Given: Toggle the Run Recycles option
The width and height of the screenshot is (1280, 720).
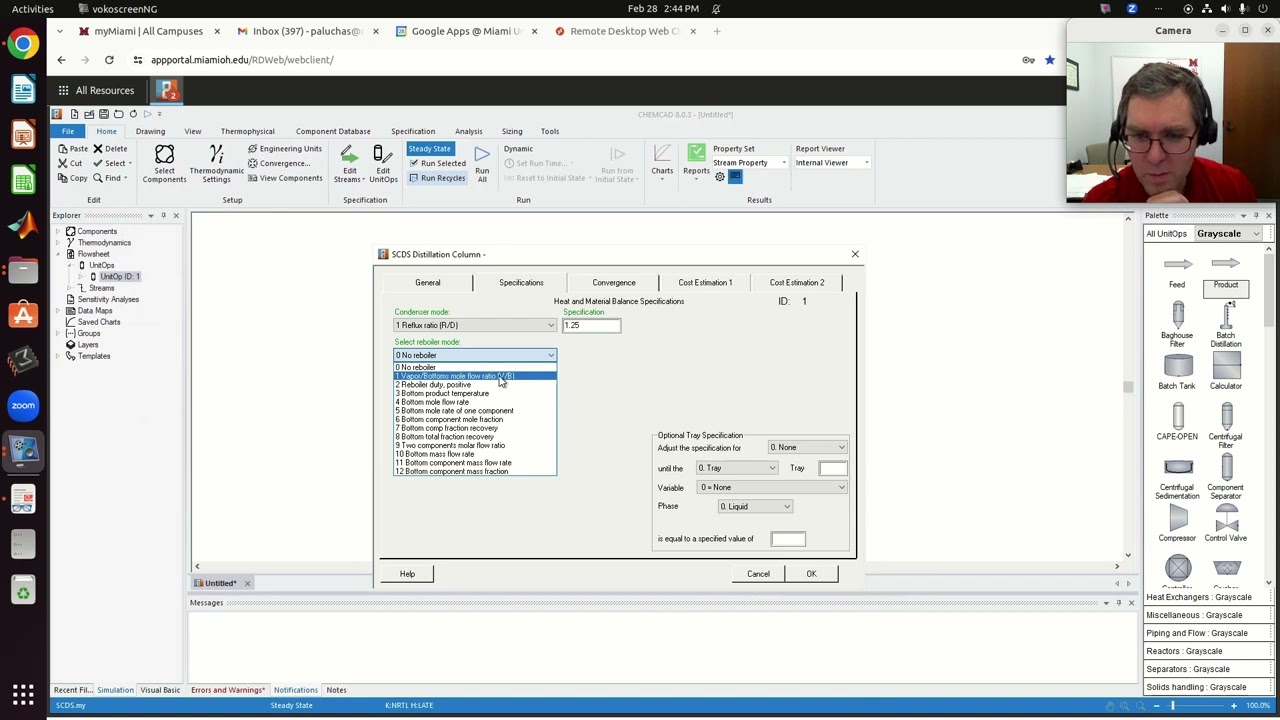Looking at the screenshot, I should coord(437,178).
